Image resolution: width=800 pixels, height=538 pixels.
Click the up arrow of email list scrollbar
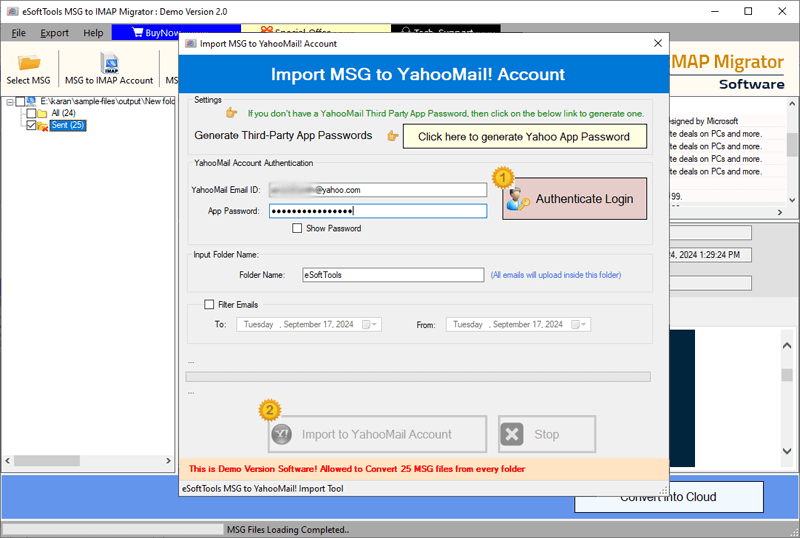(792, 104)
